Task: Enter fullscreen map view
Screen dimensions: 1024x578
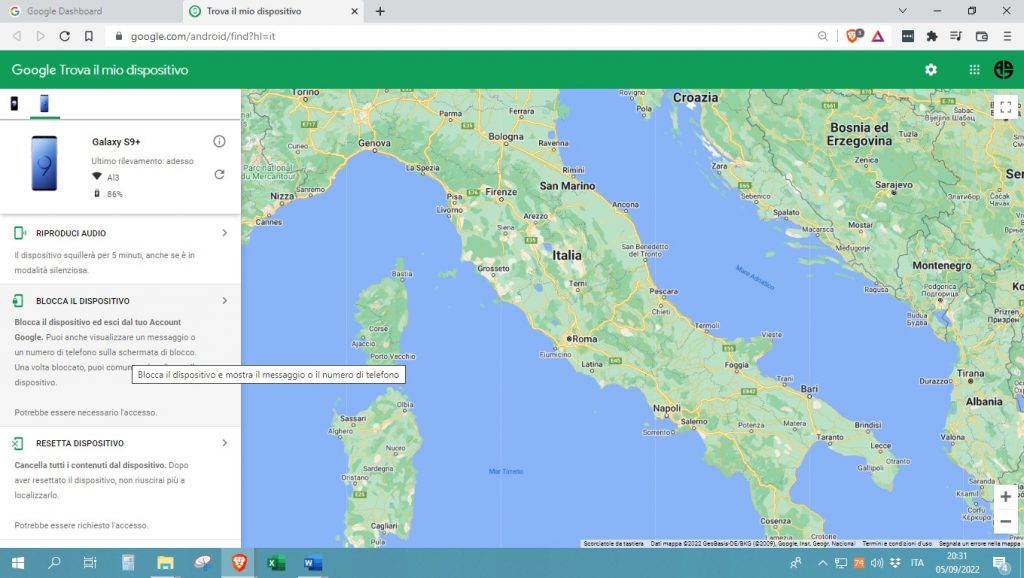Action: coord(1005,105)
